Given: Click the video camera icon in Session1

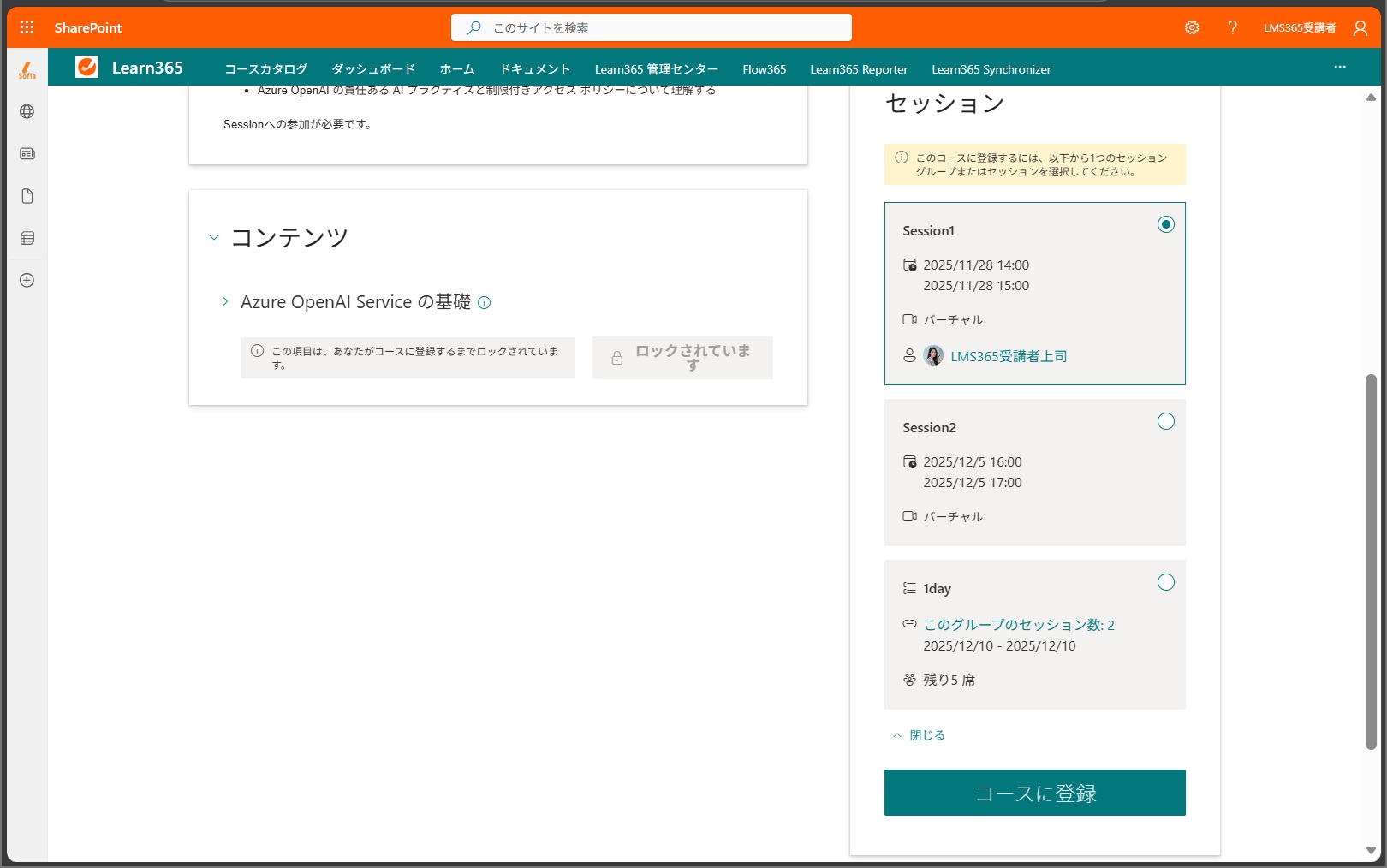Looking at the screenshot, I should [x=910, y=319].
